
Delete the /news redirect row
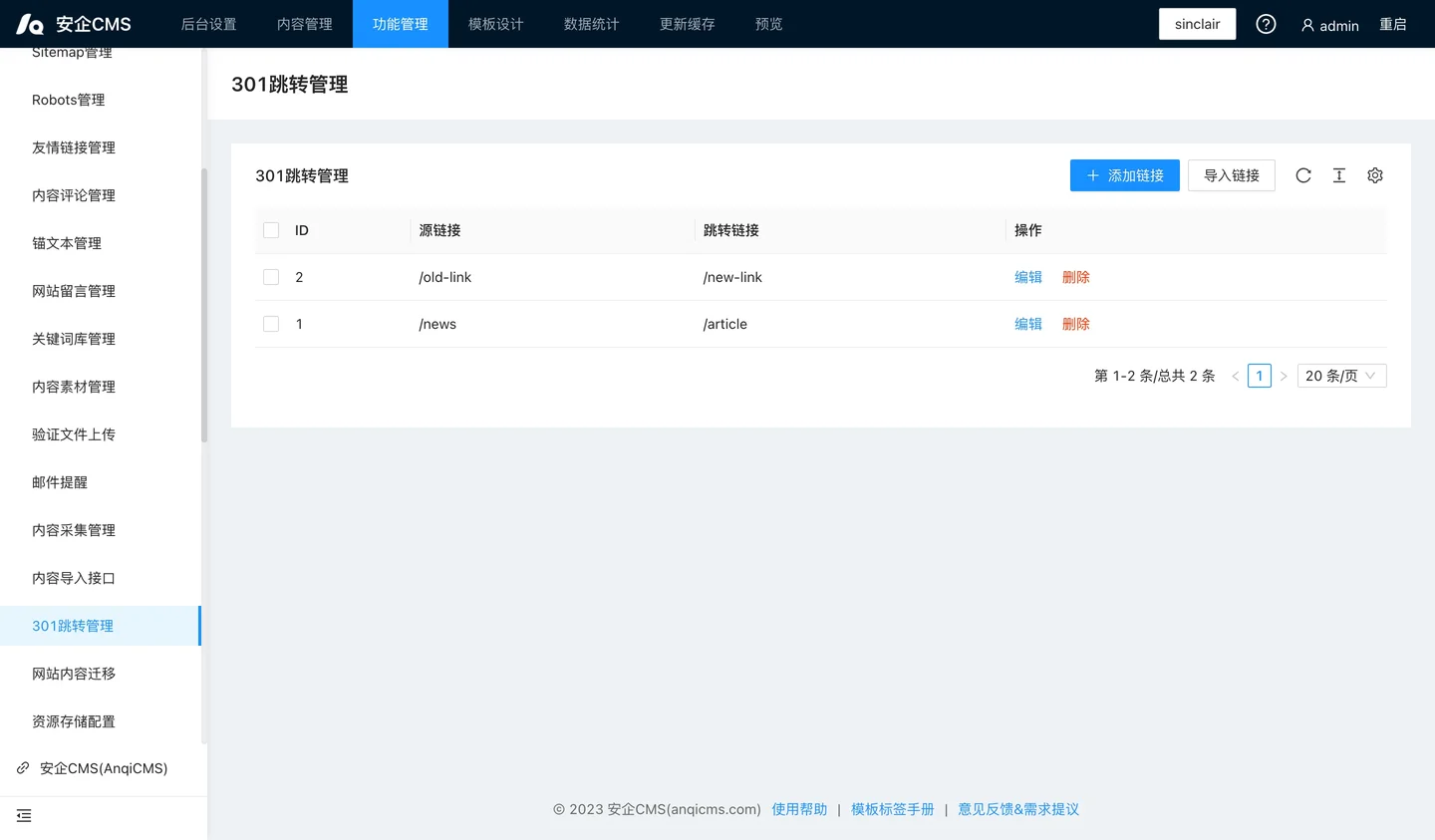click(1076, 324)
